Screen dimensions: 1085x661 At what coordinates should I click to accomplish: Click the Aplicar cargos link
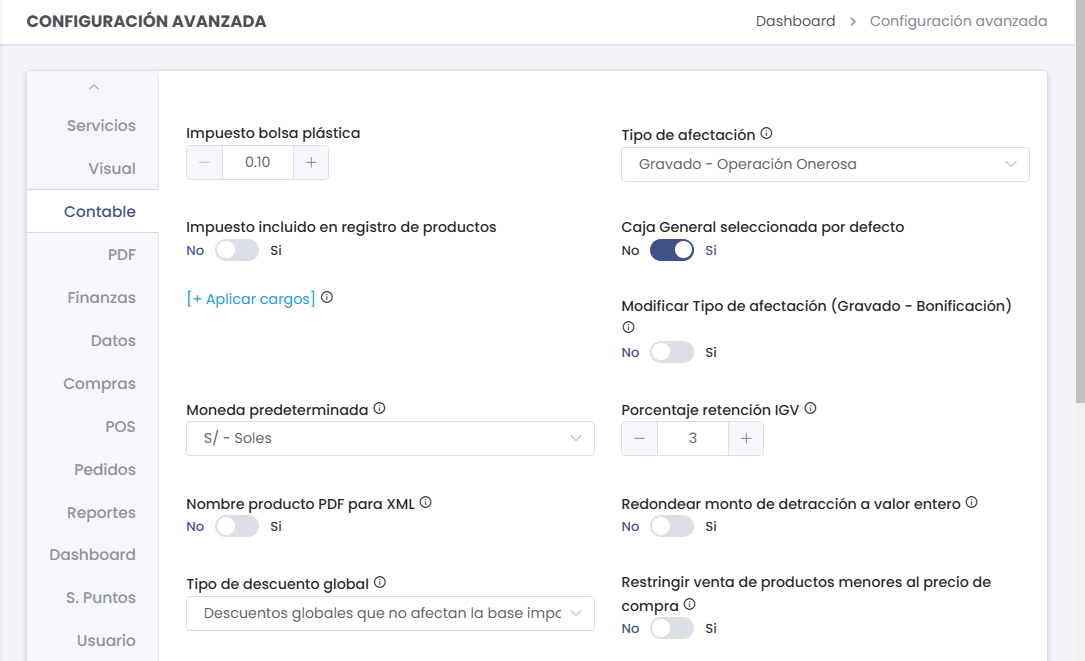pyautogui.click(x=249, y=298)
